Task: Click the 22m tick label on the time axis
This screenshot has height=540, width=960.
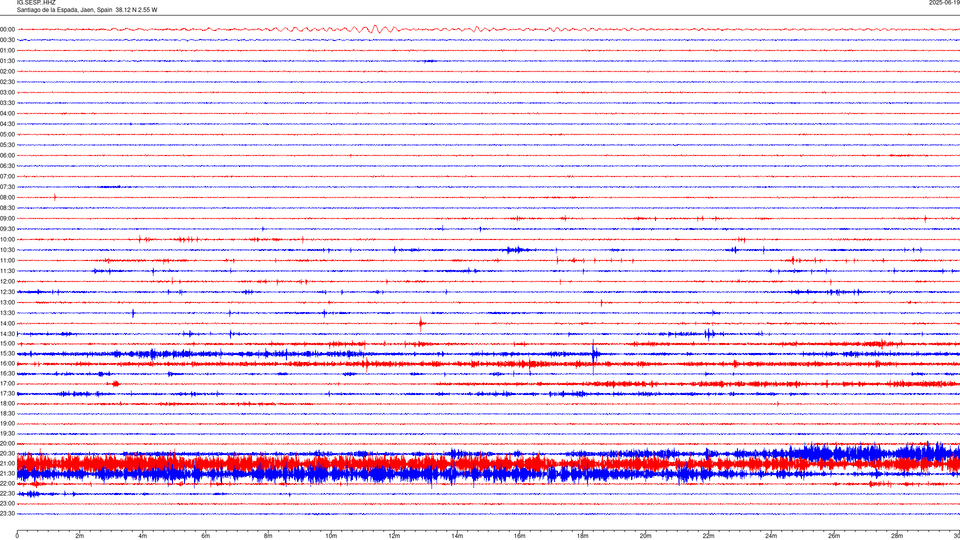Action: 708,536
